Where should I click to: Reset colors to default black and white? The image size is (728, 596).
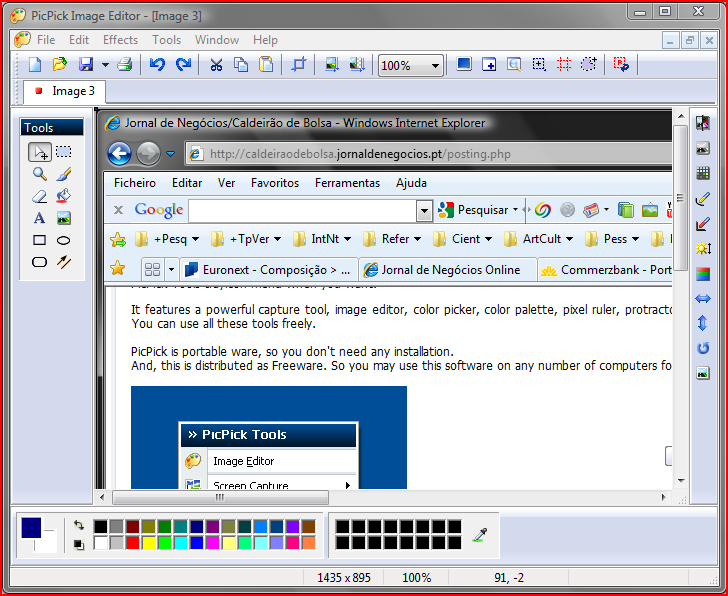point(78,544)
